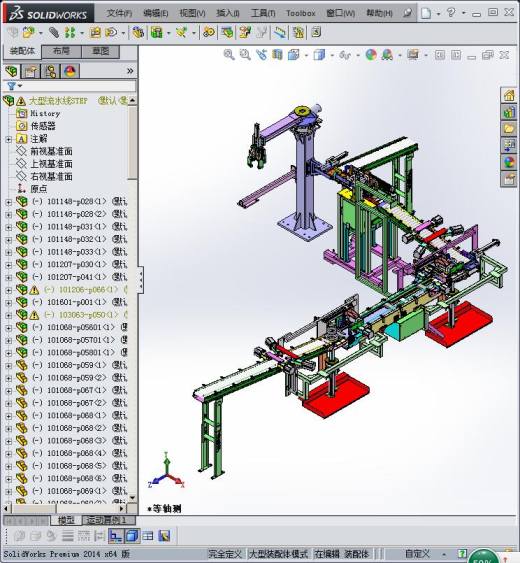Click the View Settings monitor icon
Image resolution: width=520 pixels, height=563 pixels.
coord(413,55)
